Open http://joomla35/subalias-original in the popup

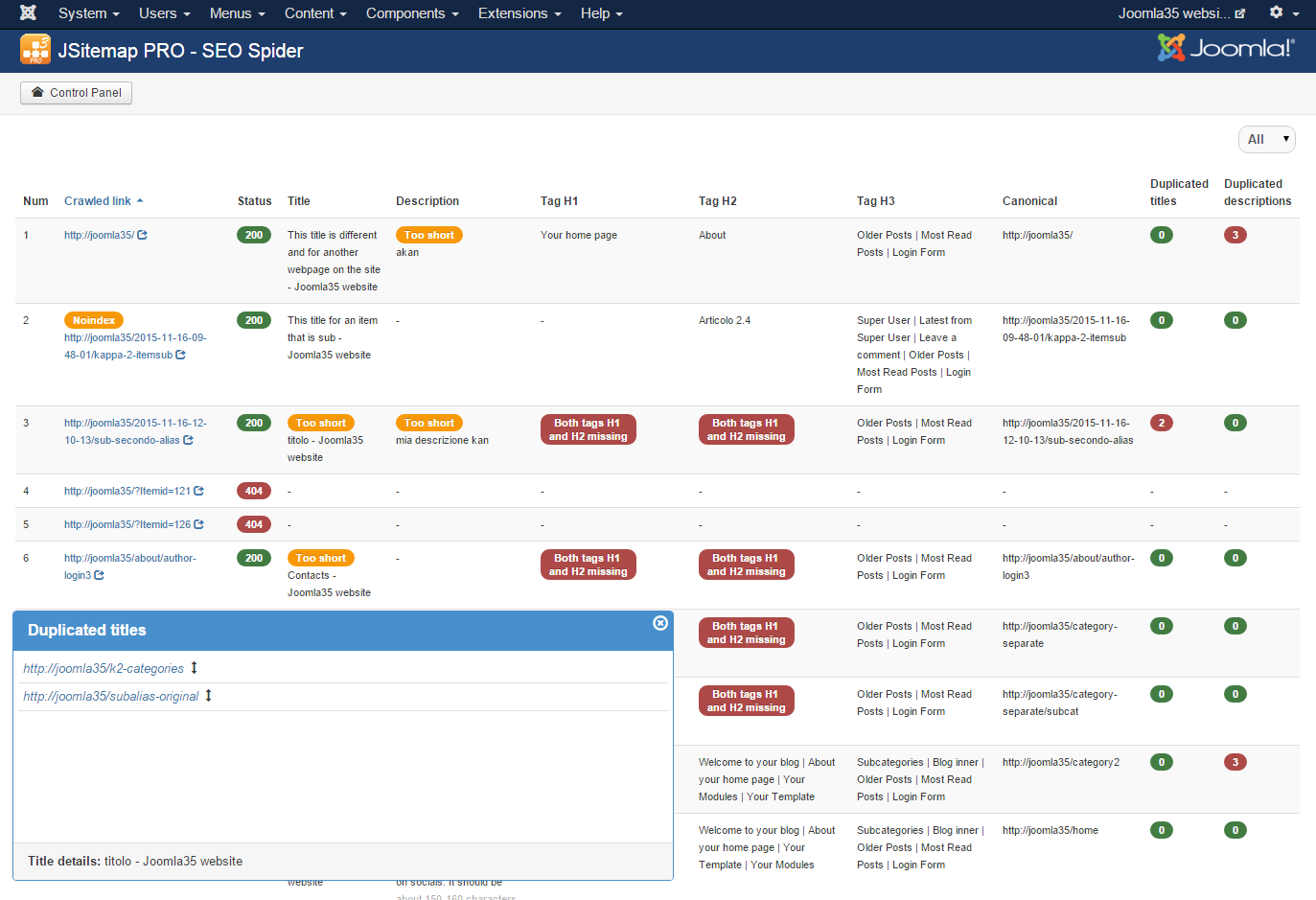111,696
